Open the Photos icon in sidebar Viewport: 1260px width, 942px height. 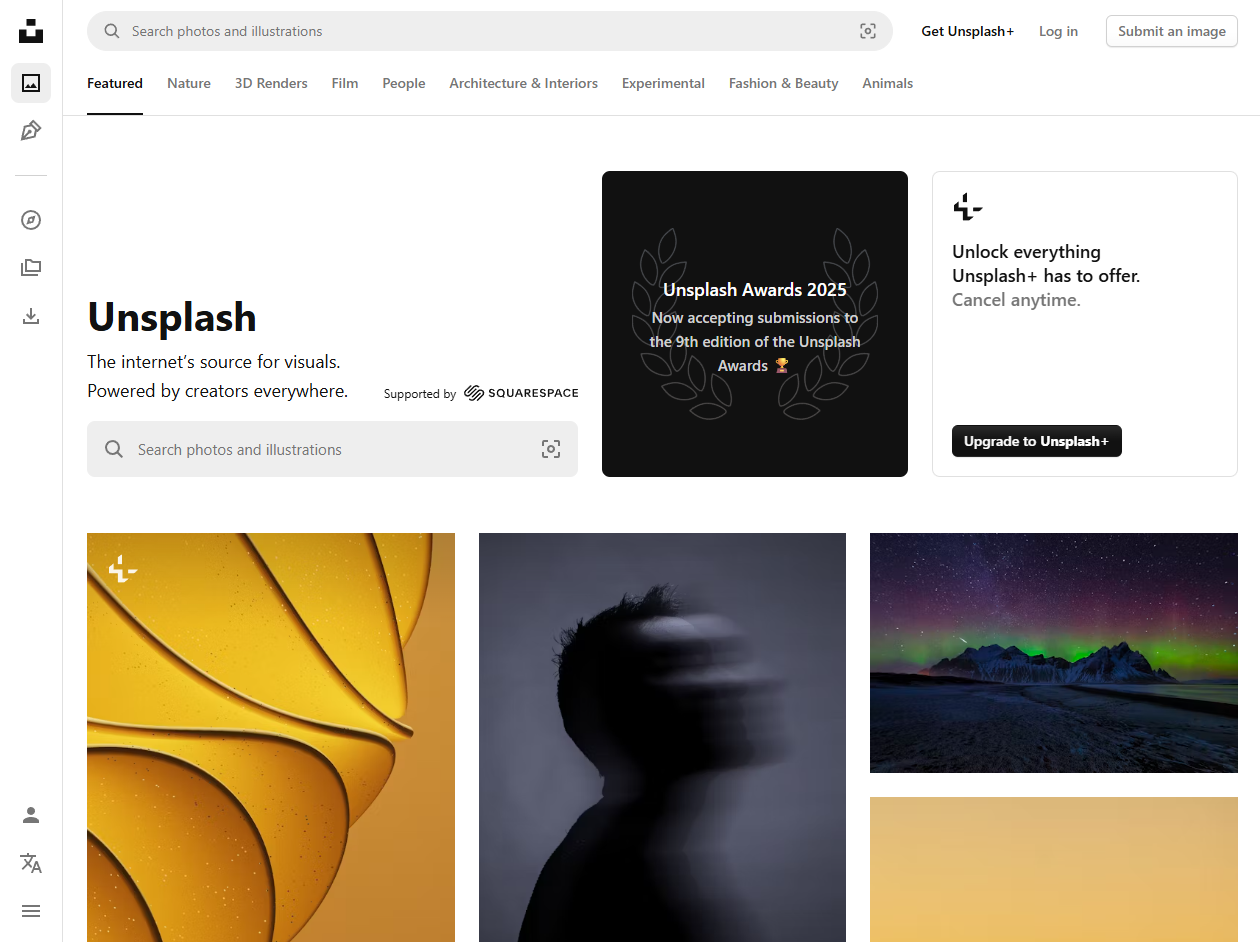(31, 83)
